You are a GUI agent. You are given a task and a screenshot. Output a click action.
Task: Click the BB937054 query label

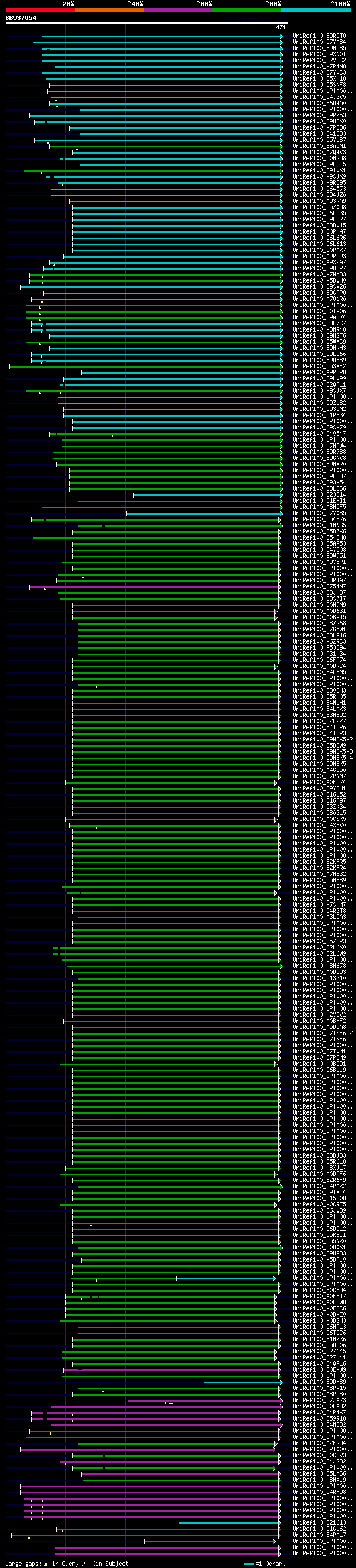click(21, 18)
